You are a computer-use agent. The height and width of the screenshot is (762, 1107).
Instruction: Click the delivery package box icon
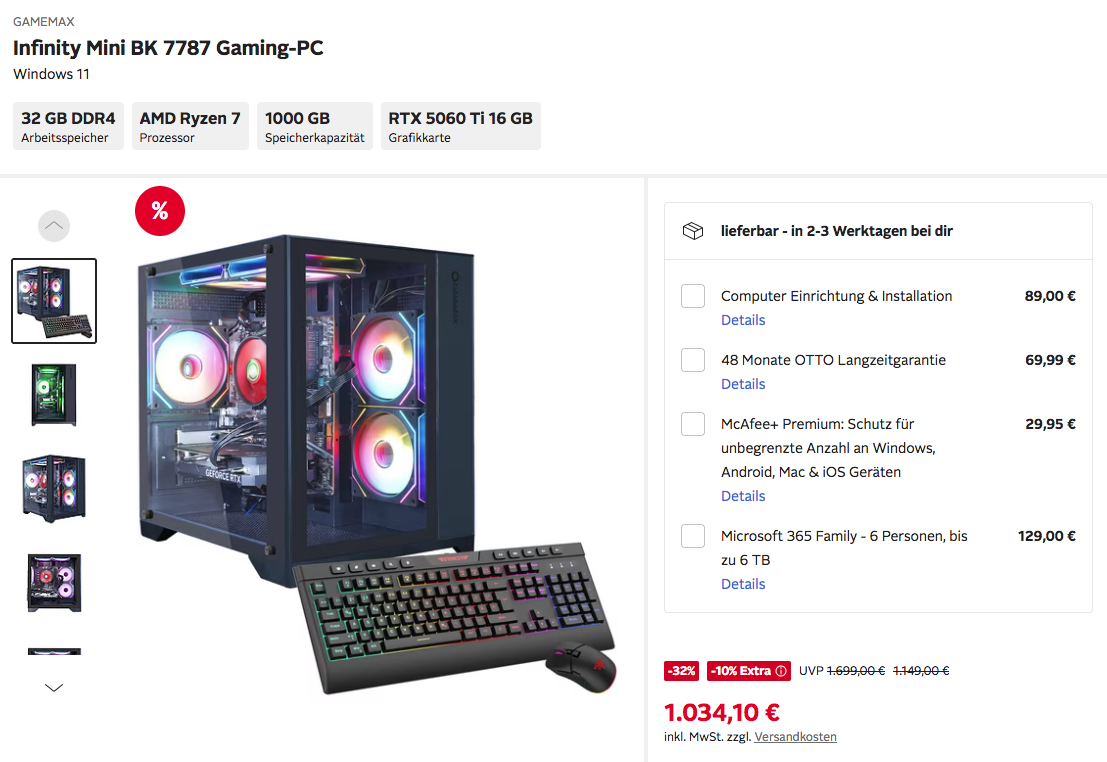click(693, 231)
